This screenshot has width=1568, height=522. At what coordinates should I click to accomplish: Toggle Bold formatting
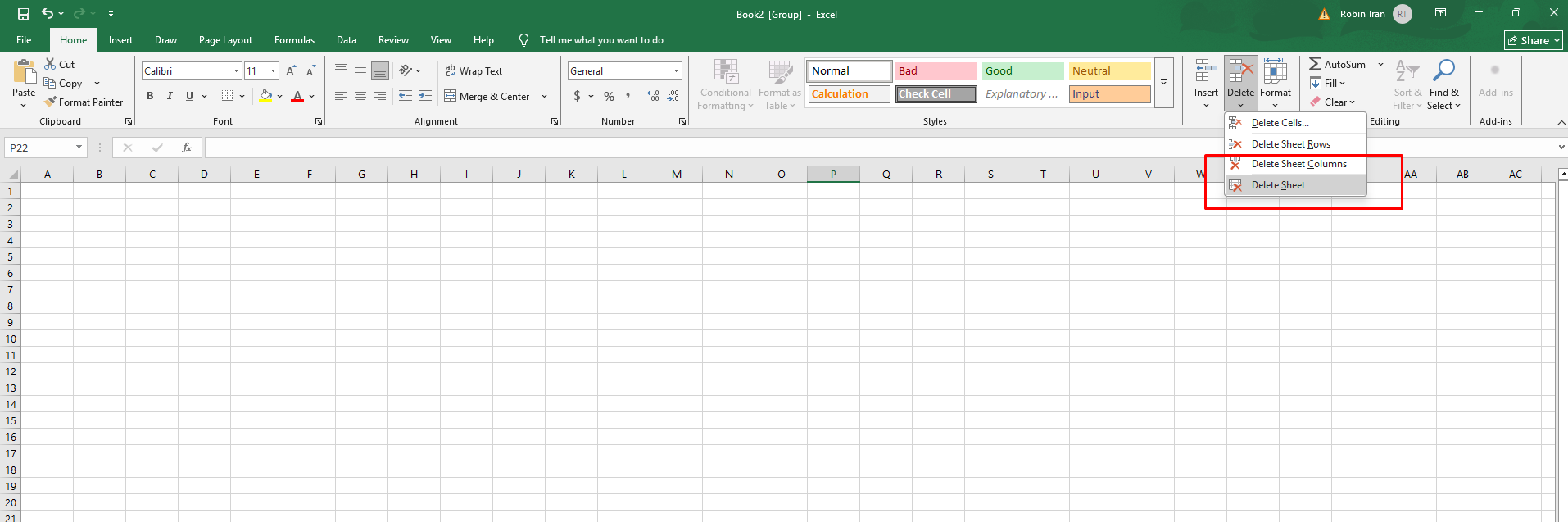point(150,96)
